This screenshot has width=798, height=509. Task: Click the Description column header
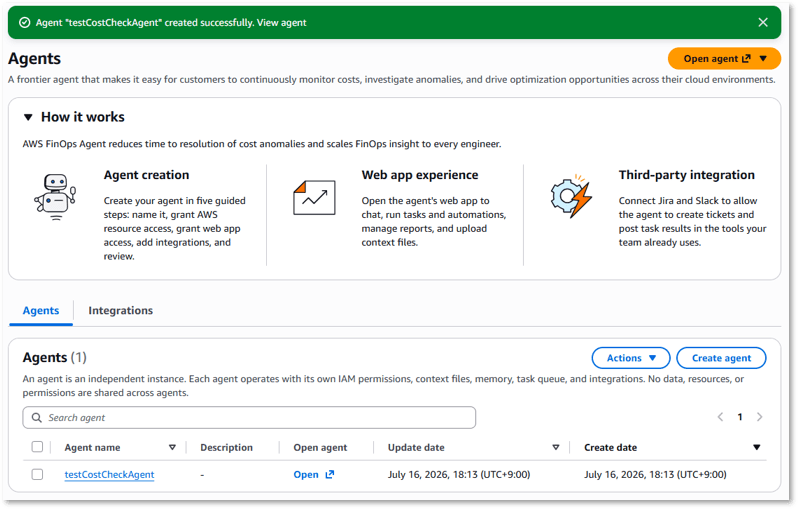coord(226,447)
